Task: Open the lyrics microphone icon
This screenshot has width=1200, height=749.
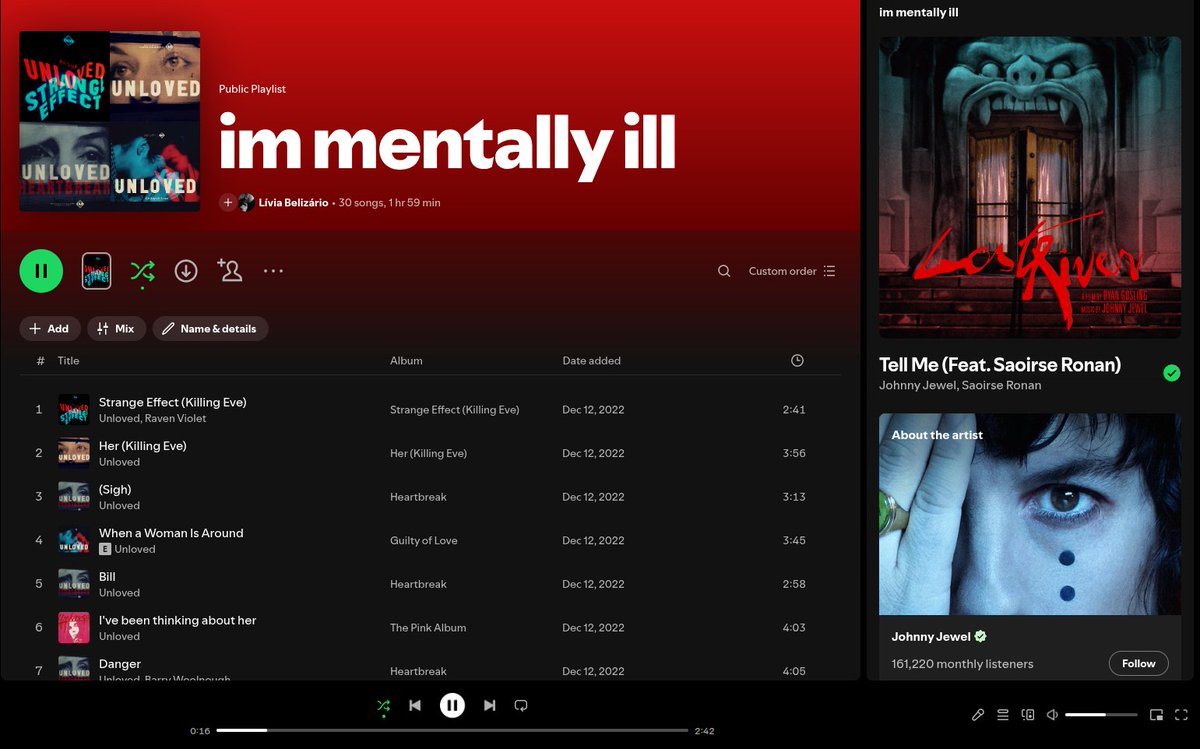Action: click(x=978, y=715)
